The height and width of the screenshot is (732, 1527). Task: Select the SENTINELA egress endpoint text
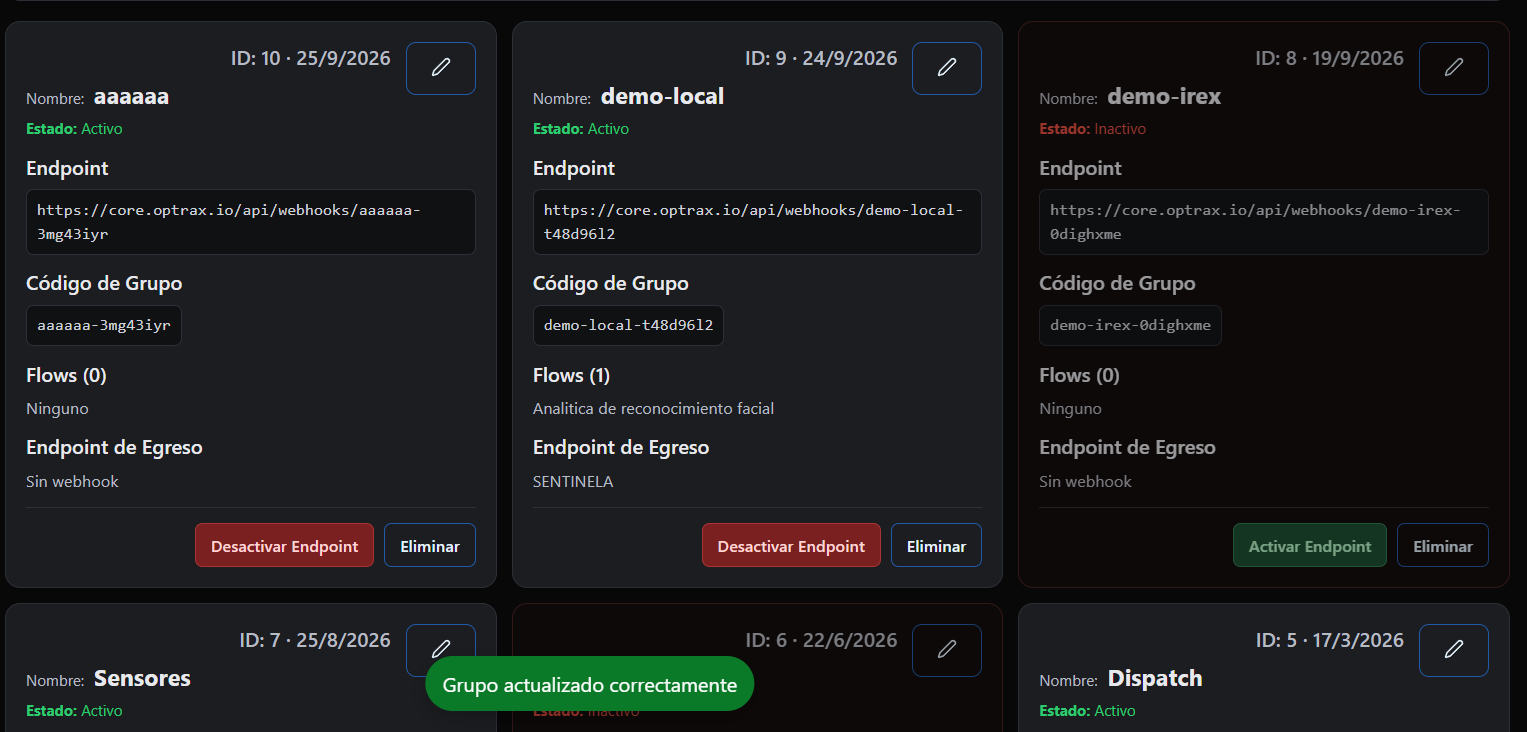[x=573, y=482]
